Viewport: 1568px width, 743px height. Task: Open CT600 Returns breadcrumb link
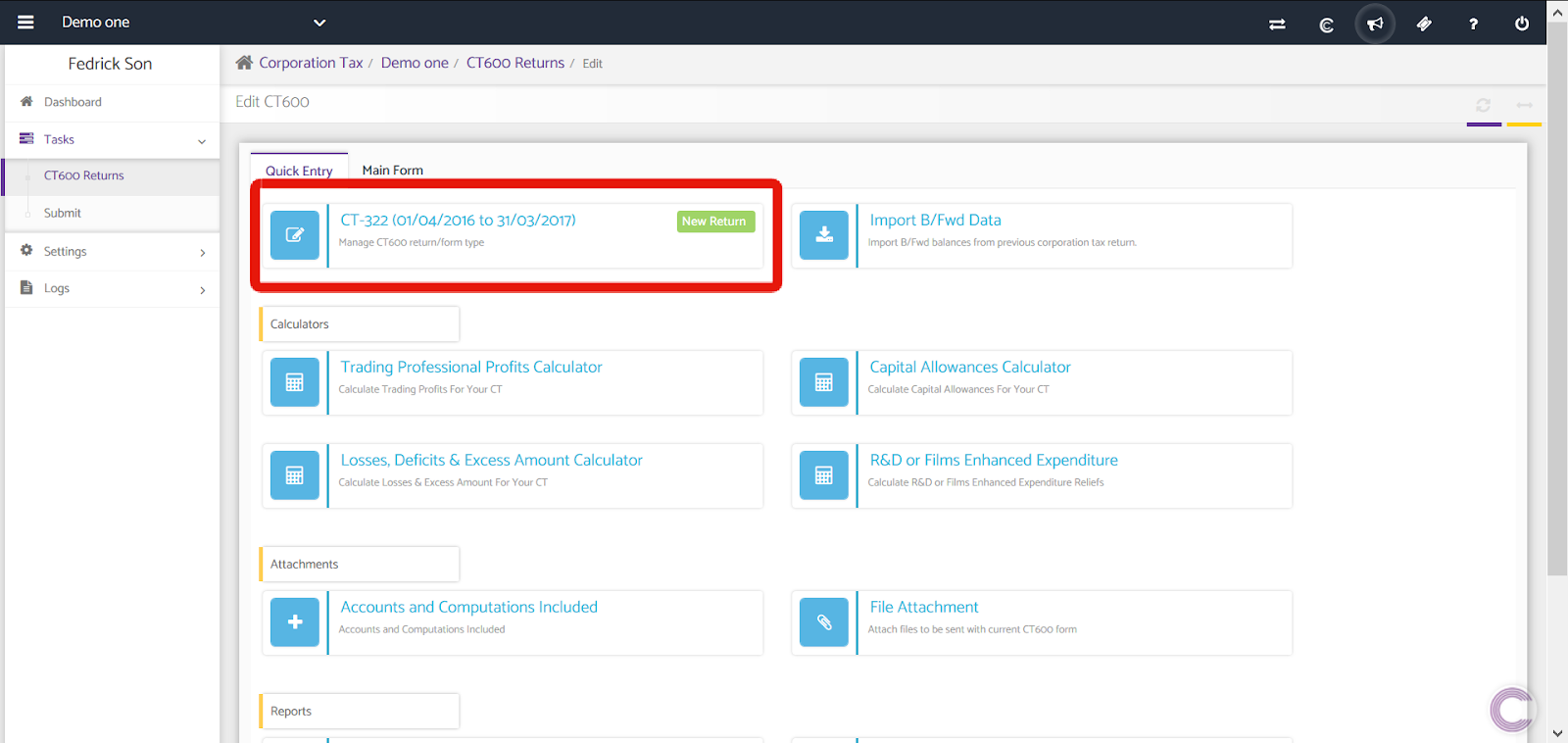(515, 63)
